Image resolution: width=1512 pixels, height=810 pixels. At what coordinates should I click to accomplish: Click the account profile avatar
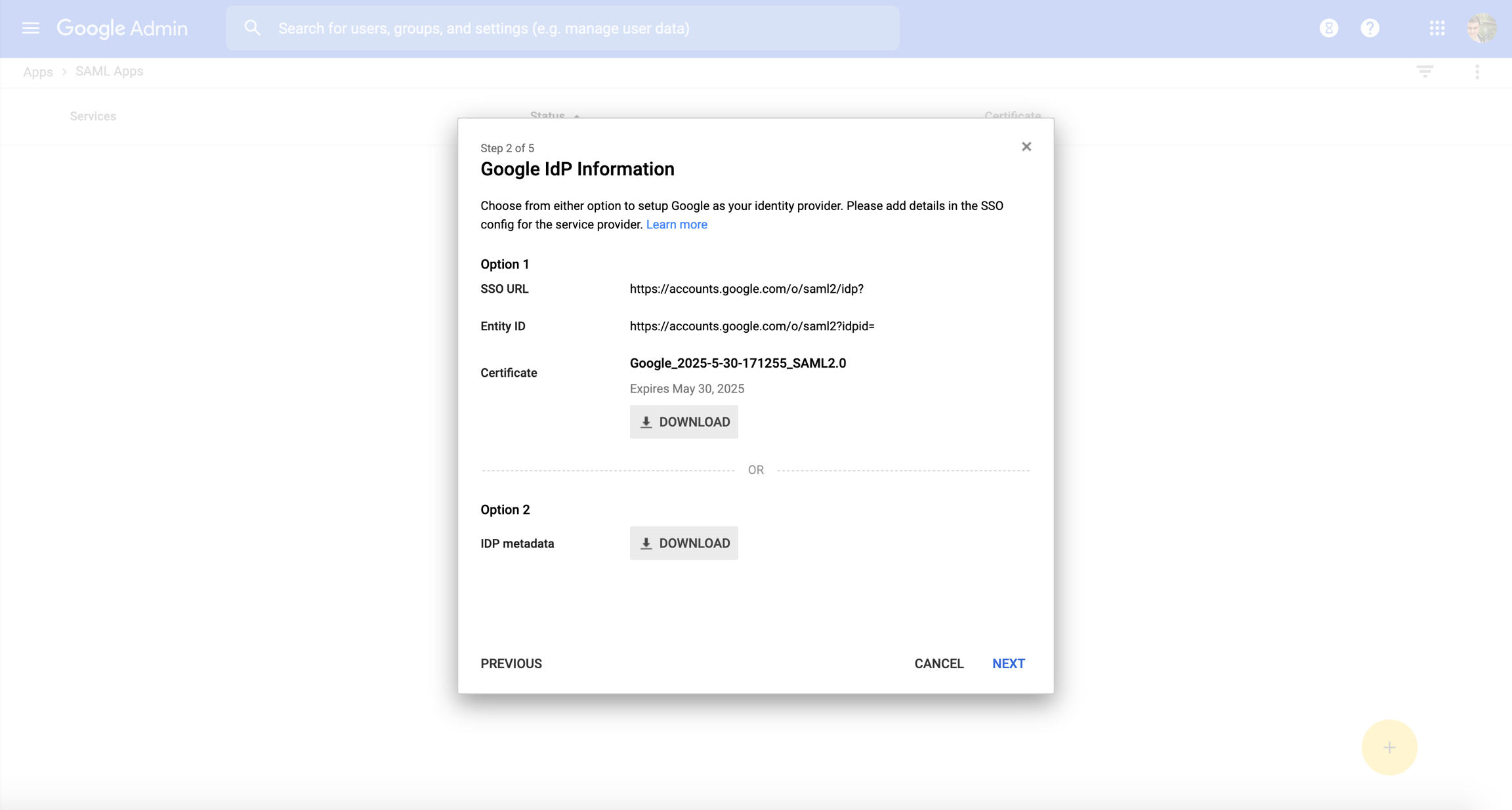[1481, 28]
